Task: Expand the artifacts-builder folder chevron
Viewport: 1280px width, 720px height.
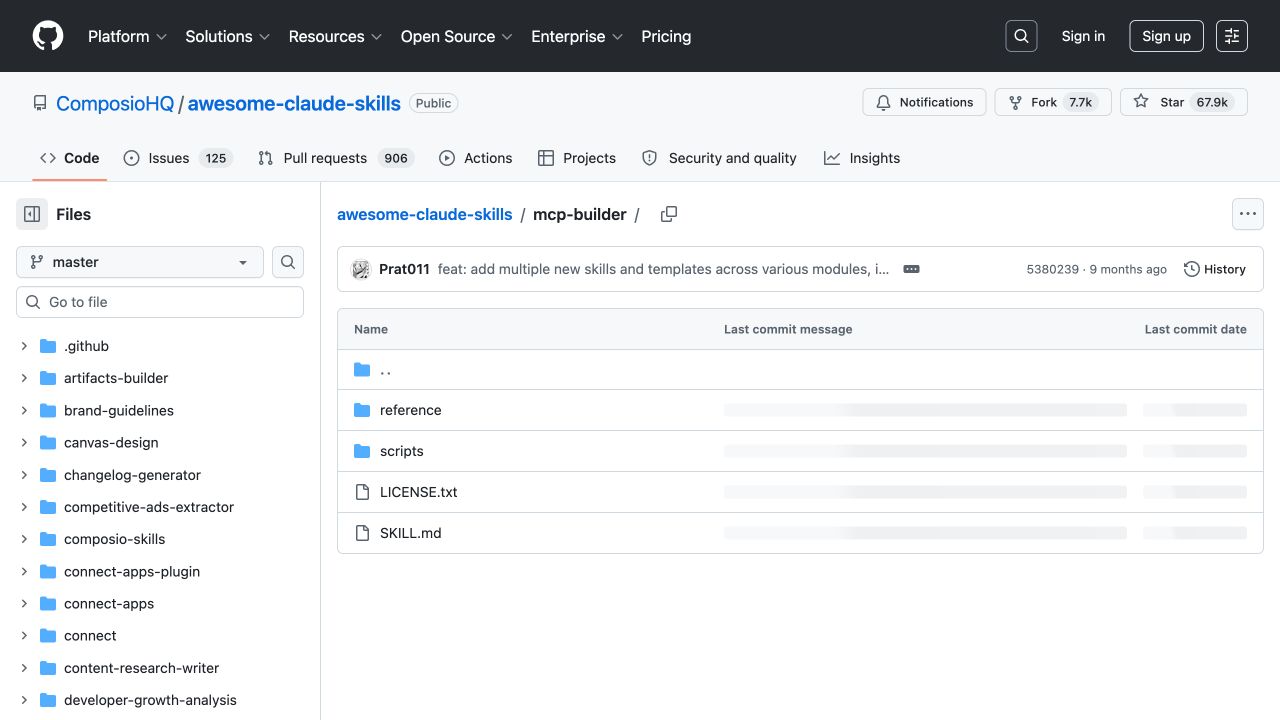Action: [x=24, y=378]
